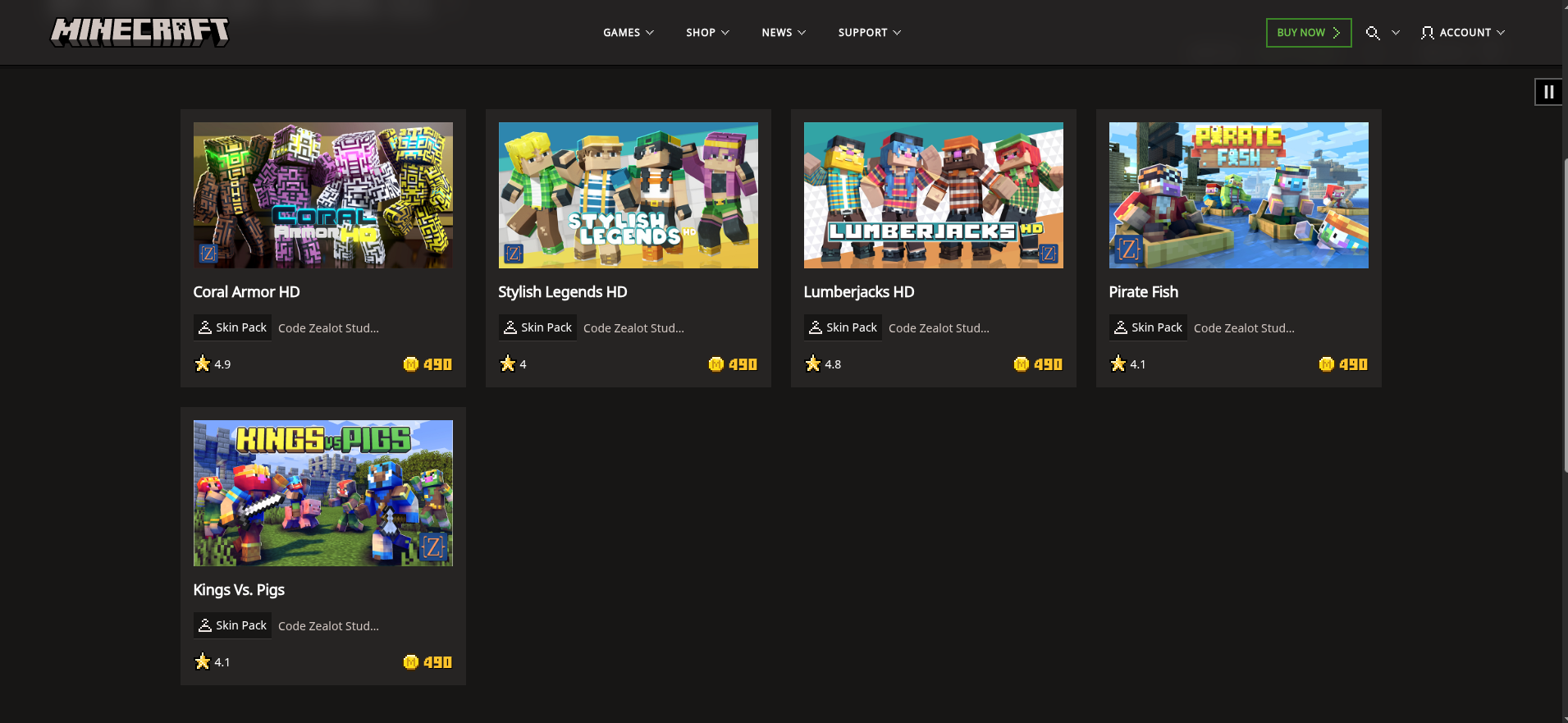Expand the SUPPORT menu
Image resolution: width=1568 pixels, height=723 pixels.
[x=870, y=33]
